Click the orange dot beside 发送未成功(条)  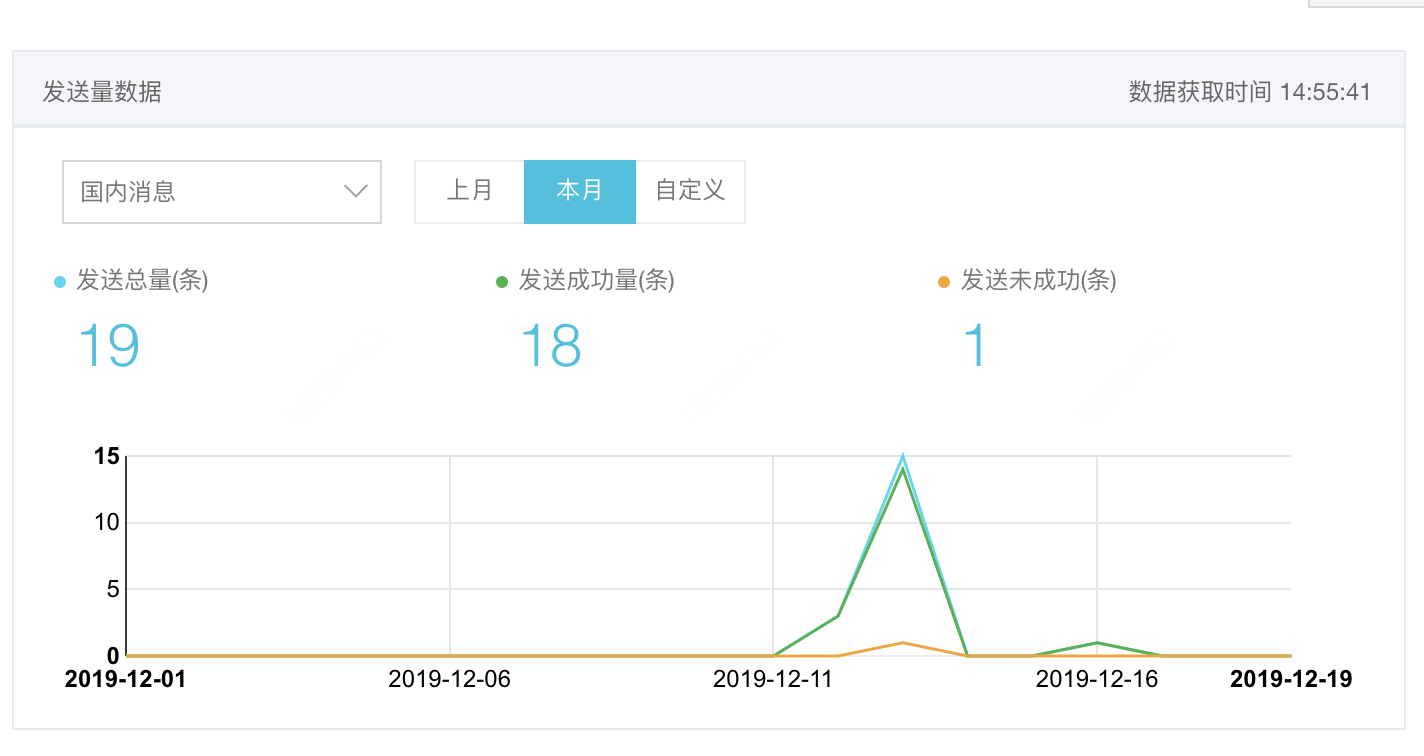[943, 283]
